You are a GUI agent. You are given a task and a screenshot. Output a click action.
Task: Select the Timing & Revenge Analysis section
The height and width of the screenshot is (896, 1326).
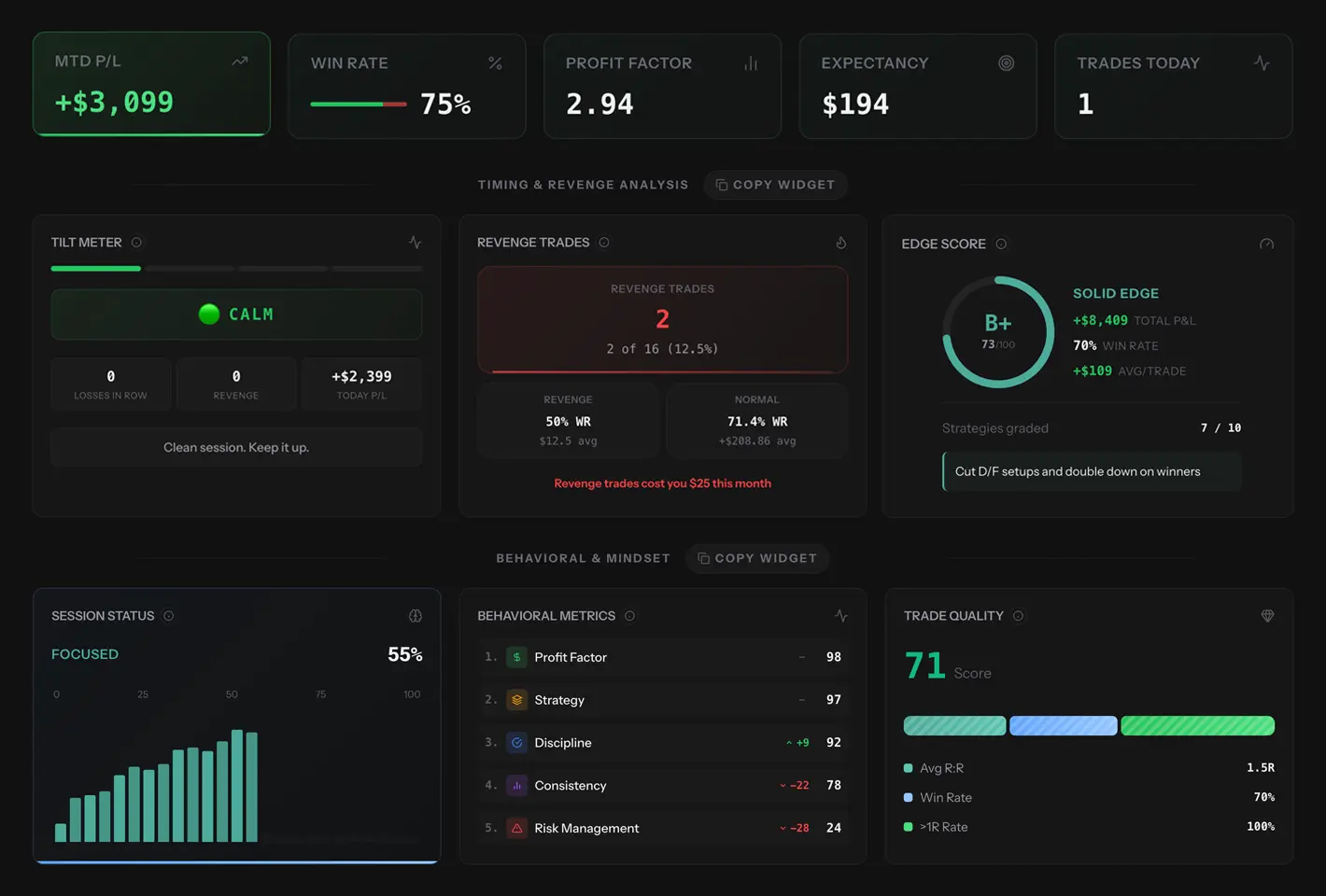583,184
